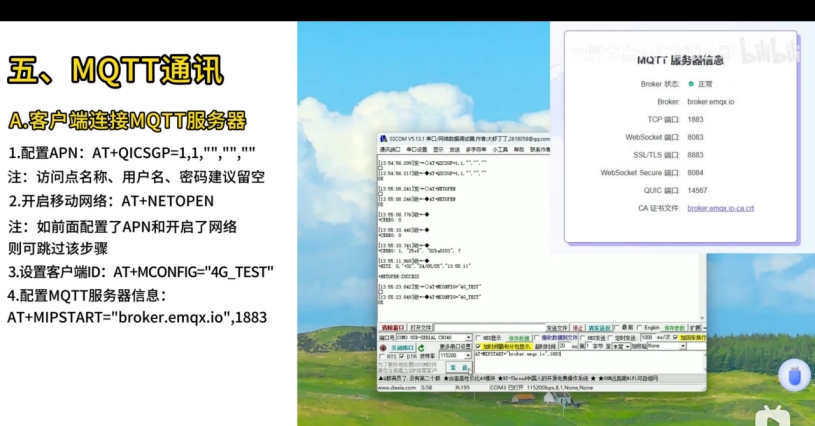Click the 1000 ms/次 interval field

coord(647,338)
